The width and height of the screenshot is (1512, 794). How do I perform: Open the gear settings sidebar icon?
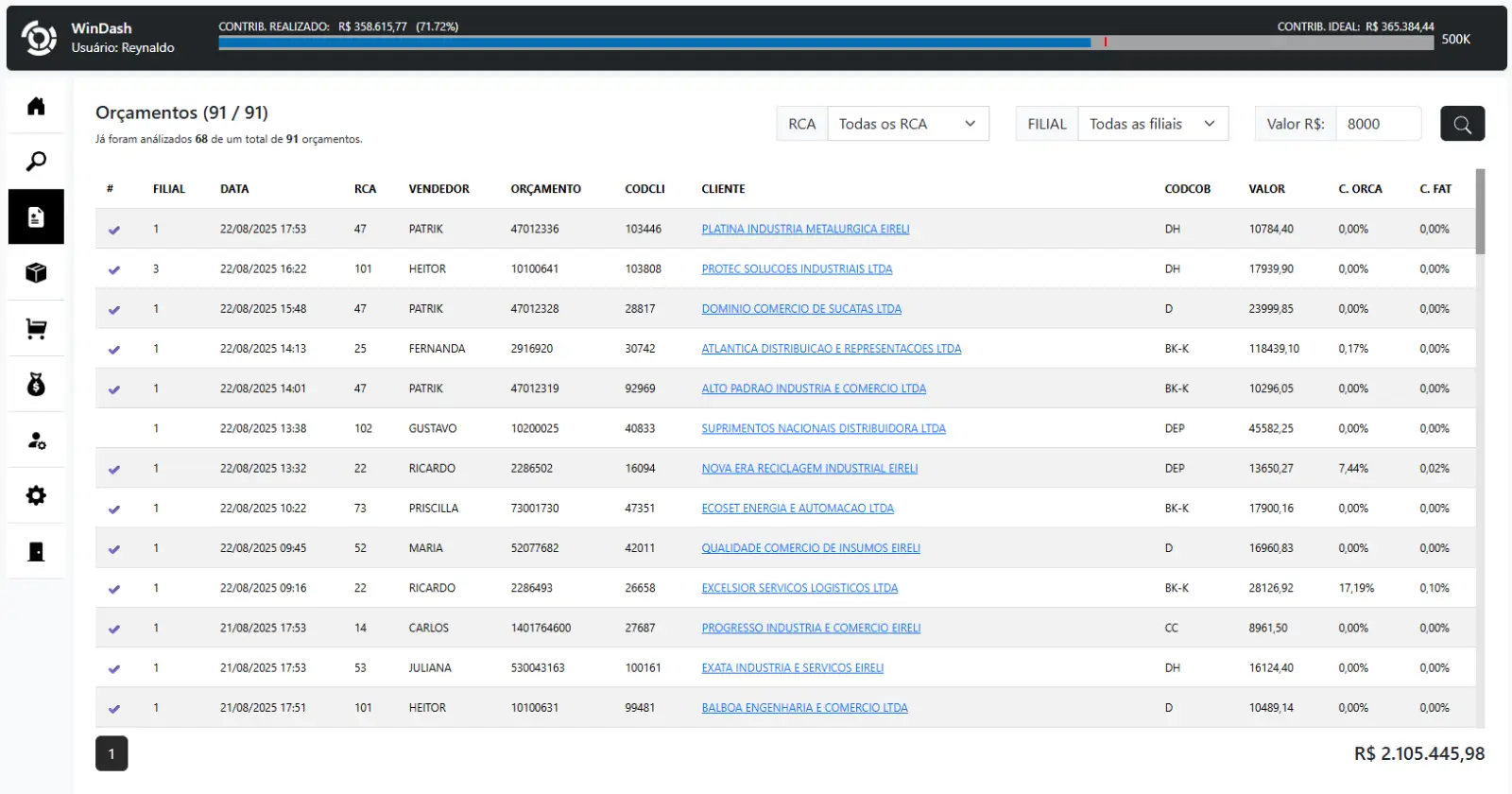point(36,496)
